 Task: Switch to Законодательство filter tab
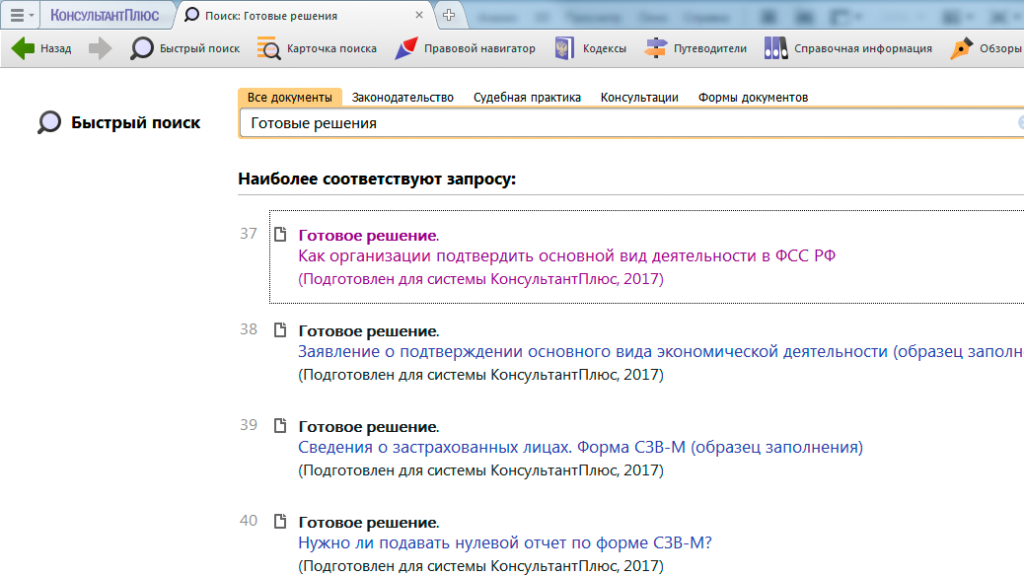pos(402,97)
